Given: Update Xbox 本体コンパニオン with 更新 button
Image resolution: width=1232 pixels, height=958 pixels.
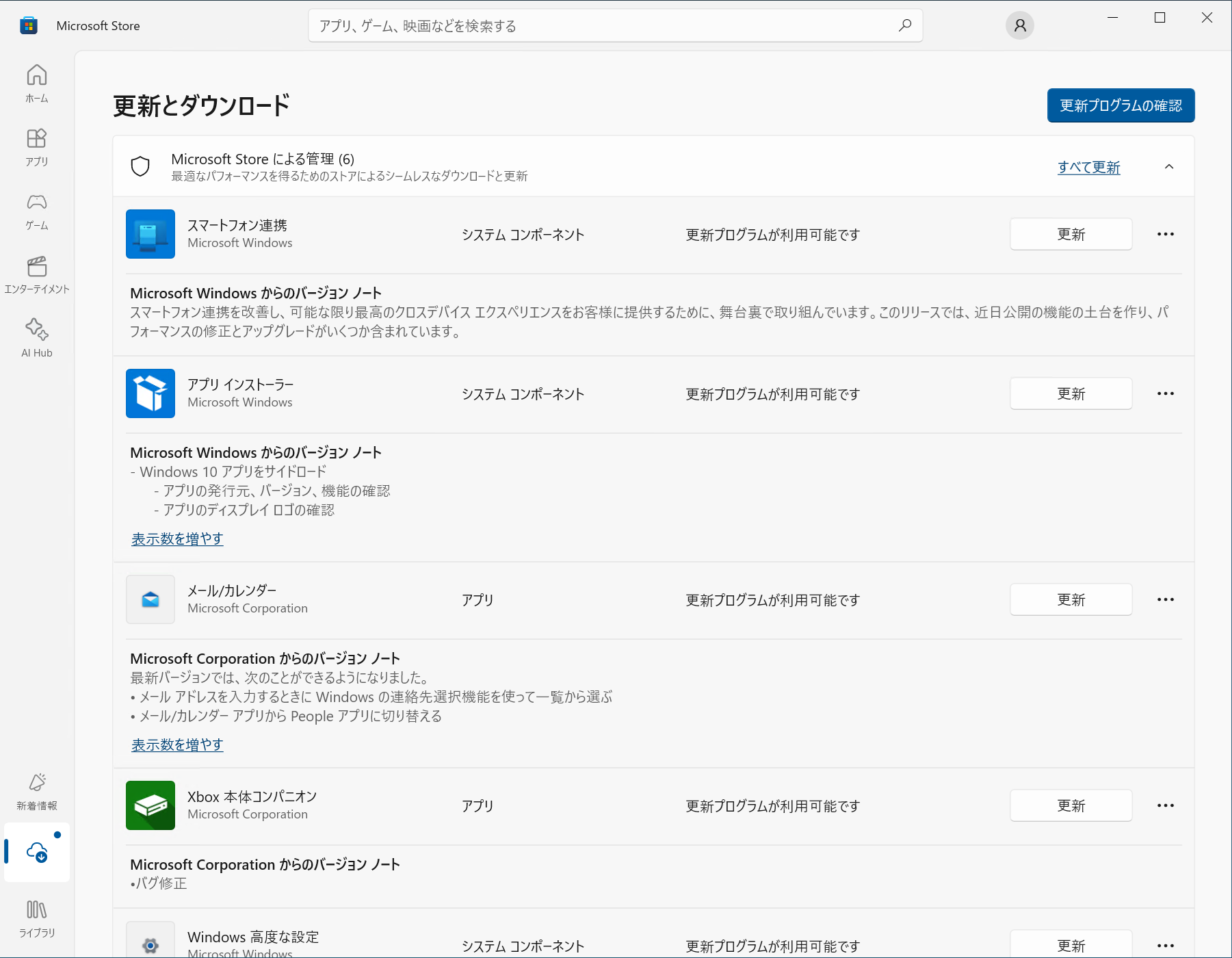Looking at the screenshot, I should (1071, 805).
